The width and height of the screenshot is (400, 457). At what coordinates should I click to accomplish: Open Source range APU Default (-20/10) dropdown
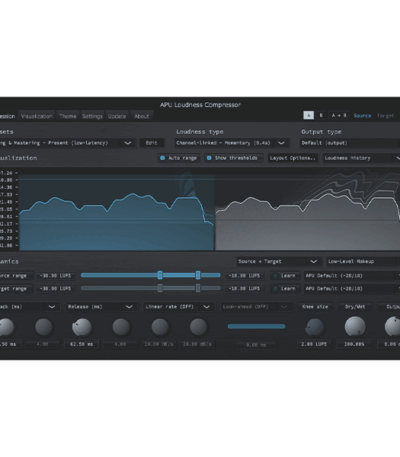352,276
